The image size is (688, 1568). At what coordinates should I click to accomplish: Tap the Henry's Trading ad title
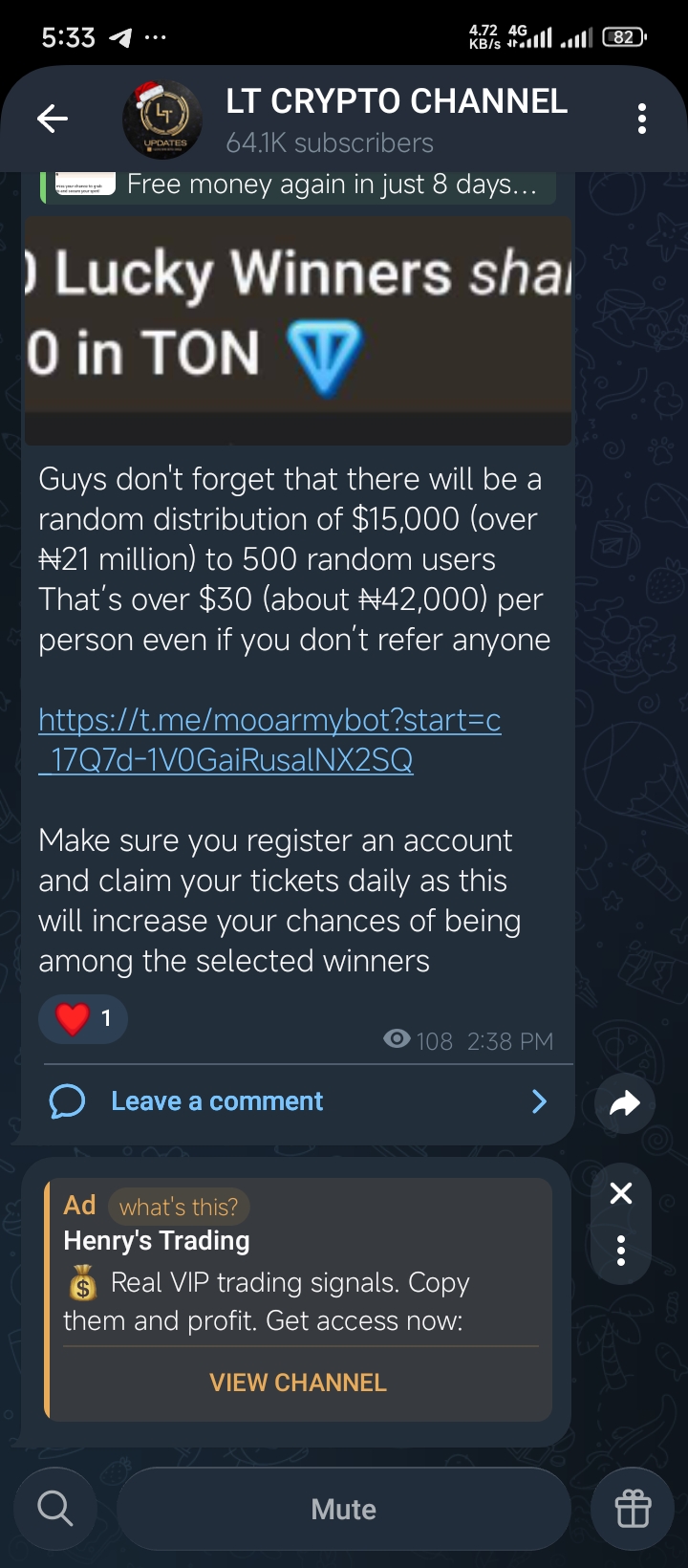pos(157,1241)
